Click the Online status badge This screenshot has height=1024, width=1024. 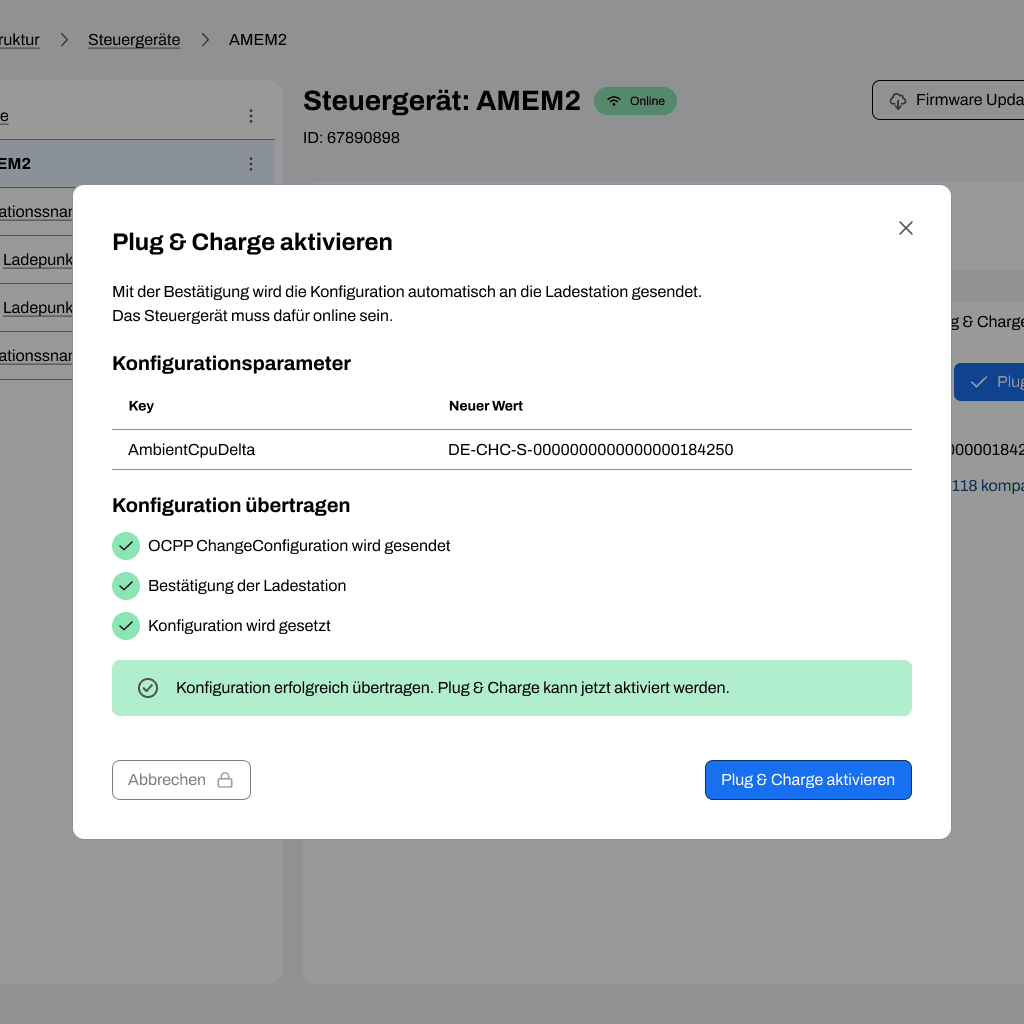(x=635, y=101)
